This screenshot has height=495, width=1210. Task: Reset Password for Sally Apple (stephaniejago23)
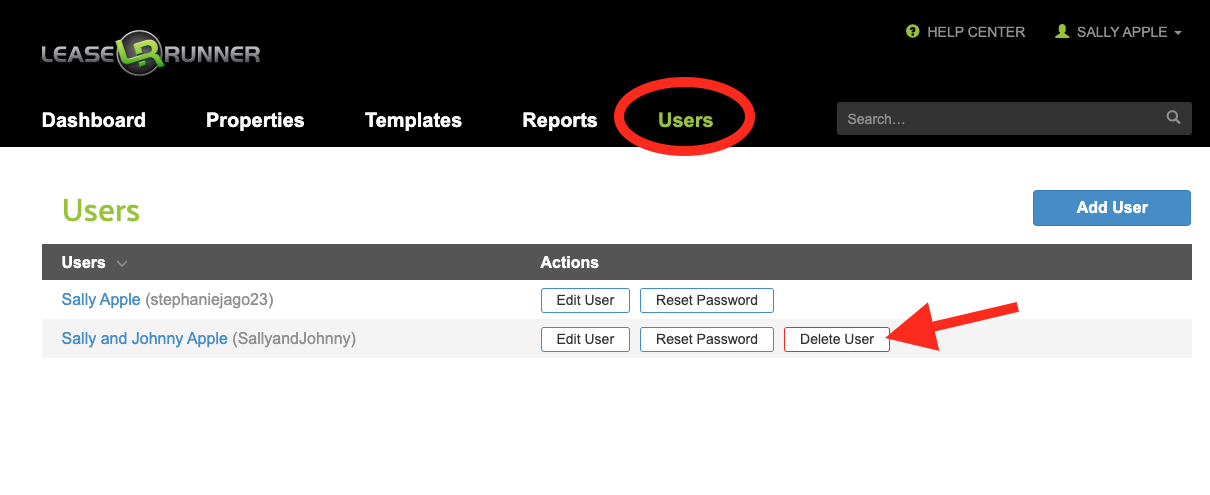pos(706,300)
